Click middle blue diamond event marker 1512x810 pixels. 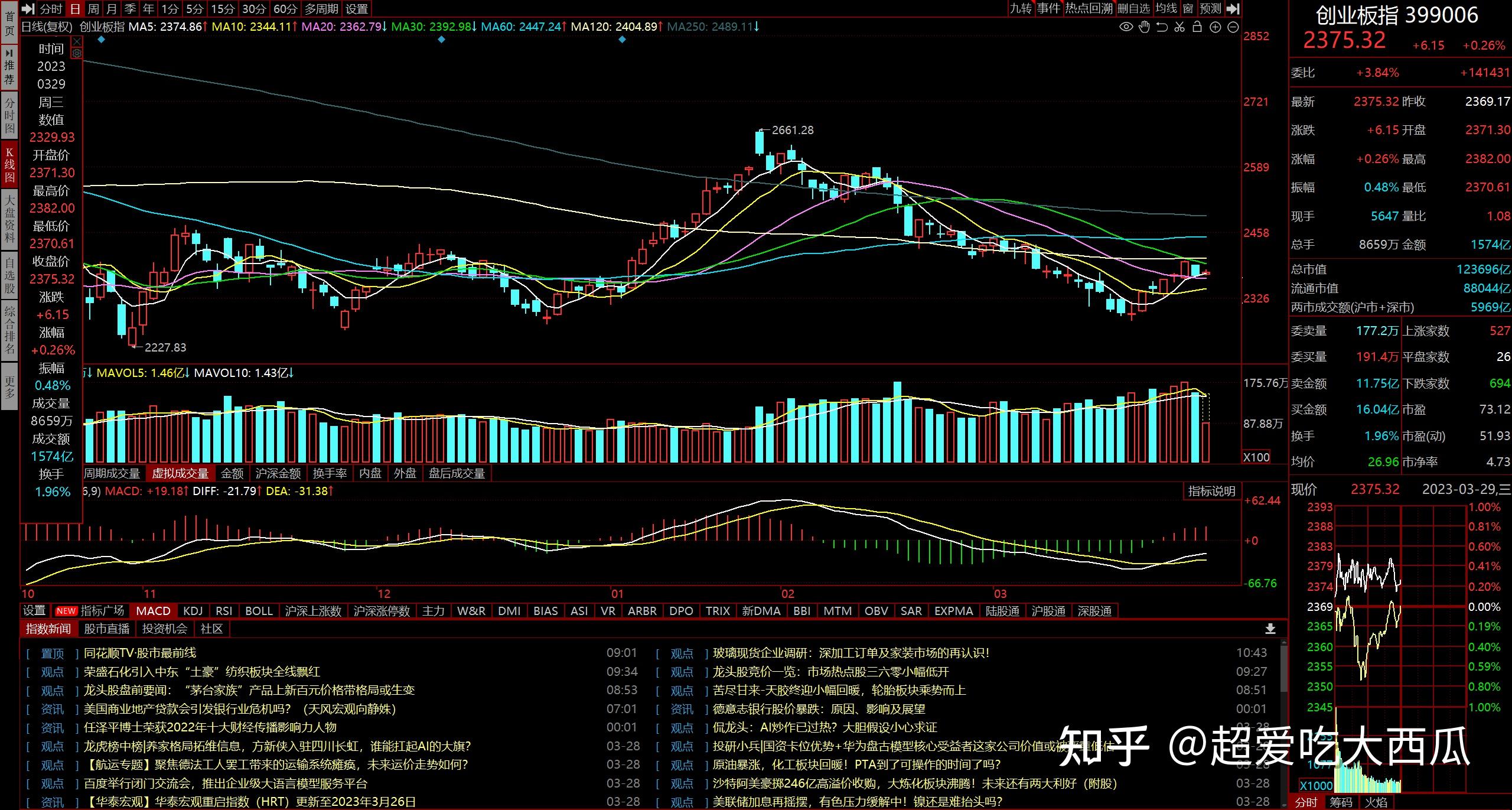441,40
